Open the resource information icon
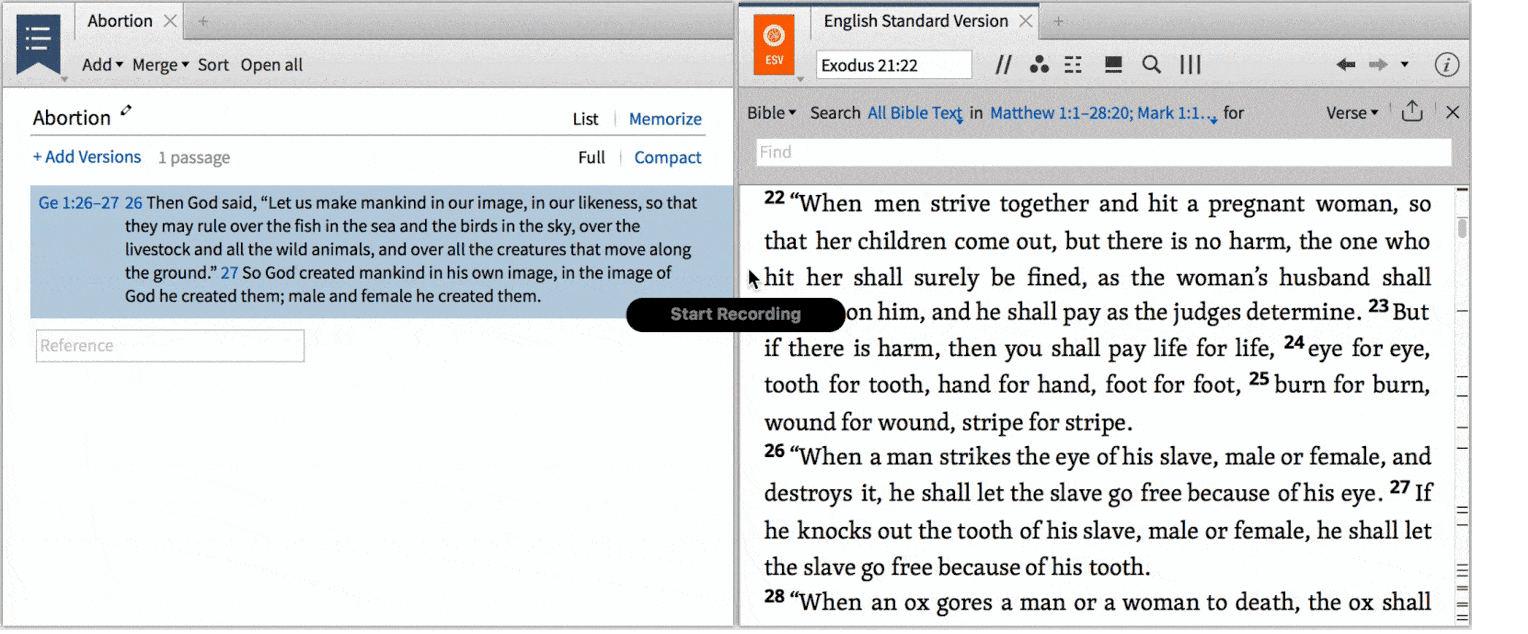 1446,65
